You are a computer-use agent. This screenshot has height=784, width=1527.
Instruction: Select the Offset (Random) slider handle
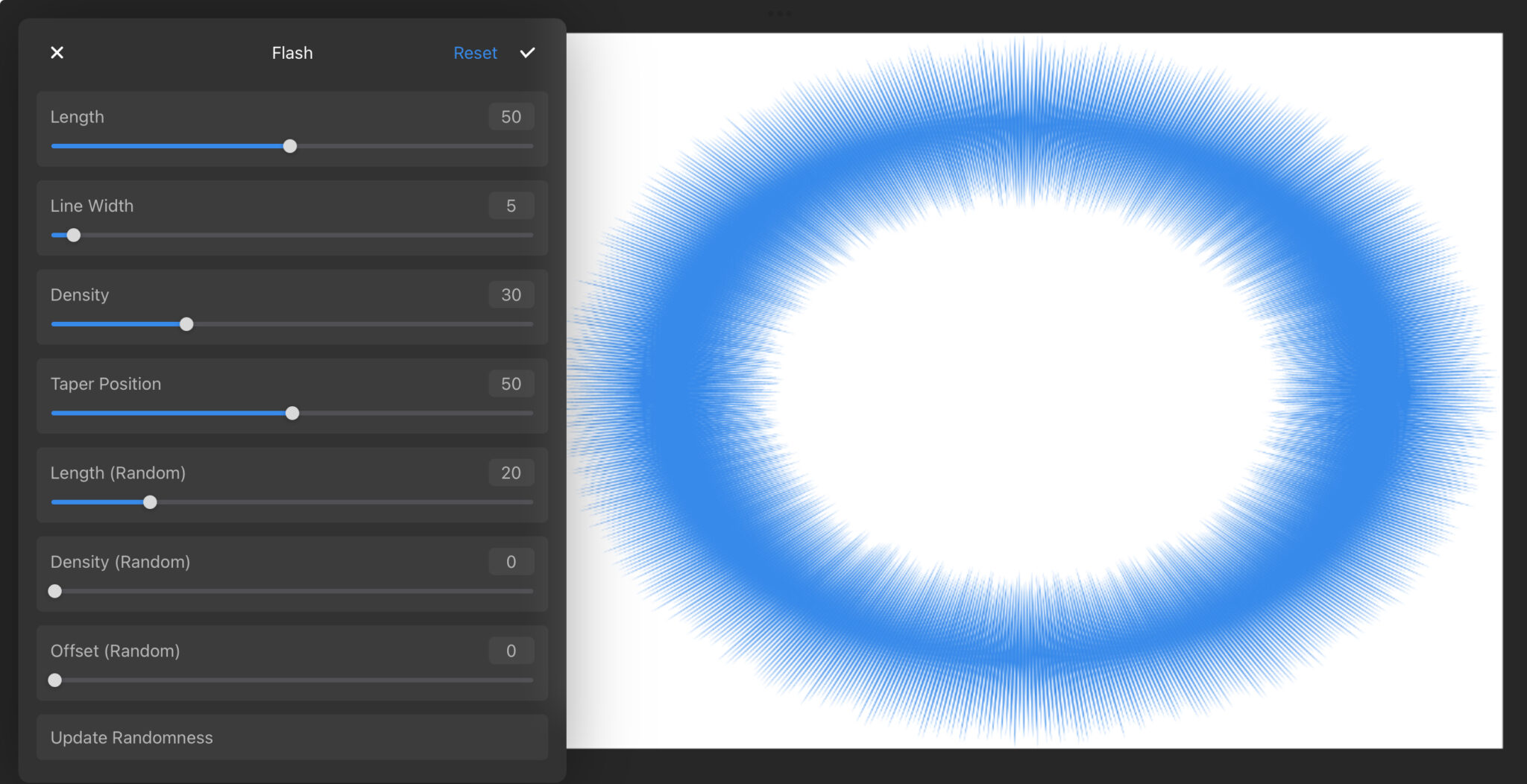click(x=54, y=680)
